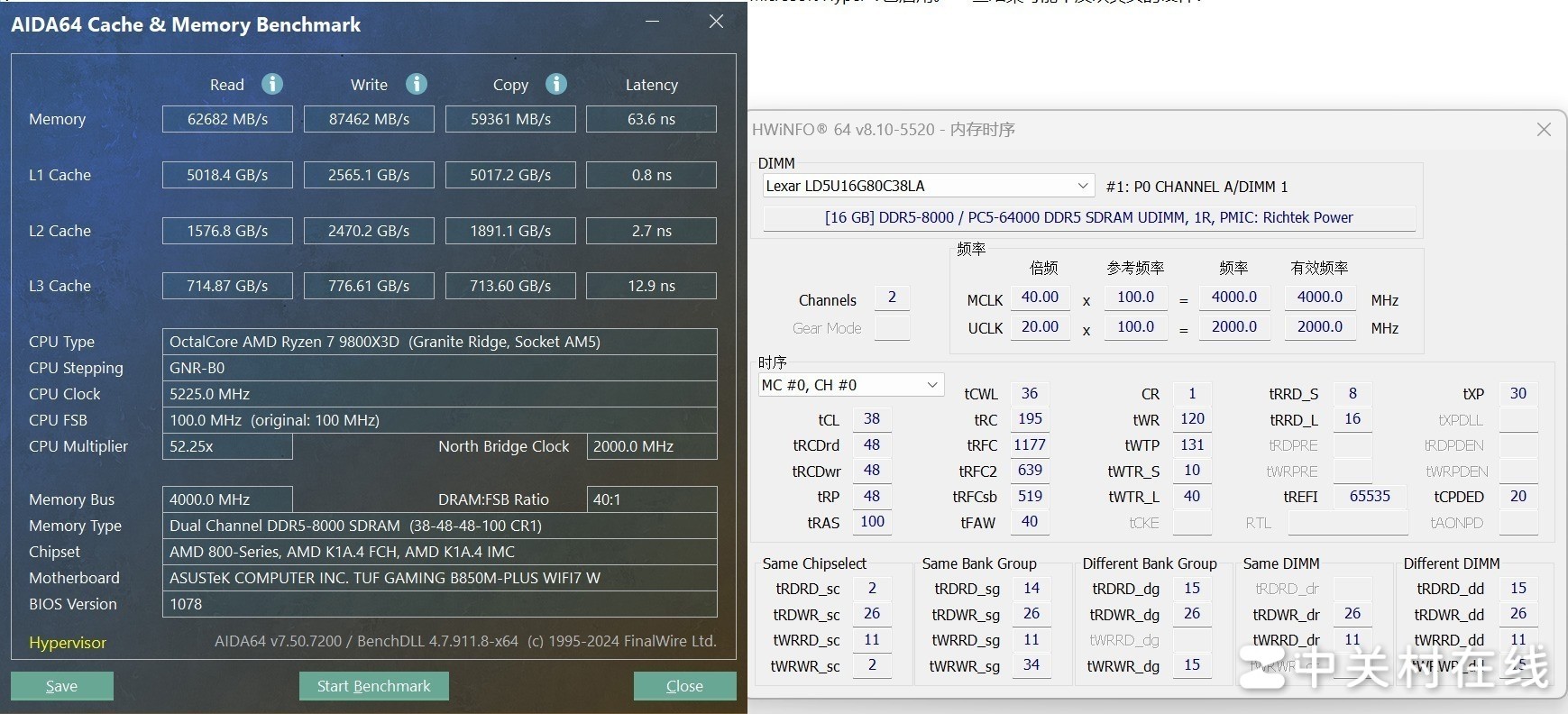Click the CPU Type field showing Ryzen 9800X3D
1568x714 pixels.
pos(439,342)
